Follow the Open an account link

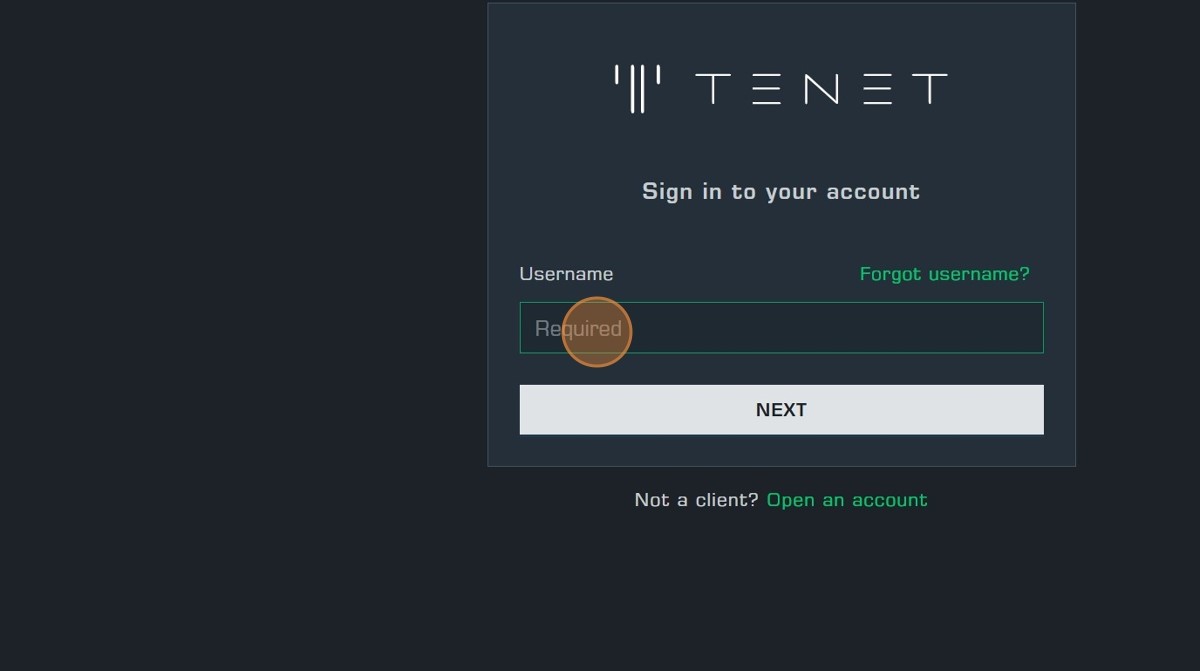pyautogui.click(x=847, y=500)
